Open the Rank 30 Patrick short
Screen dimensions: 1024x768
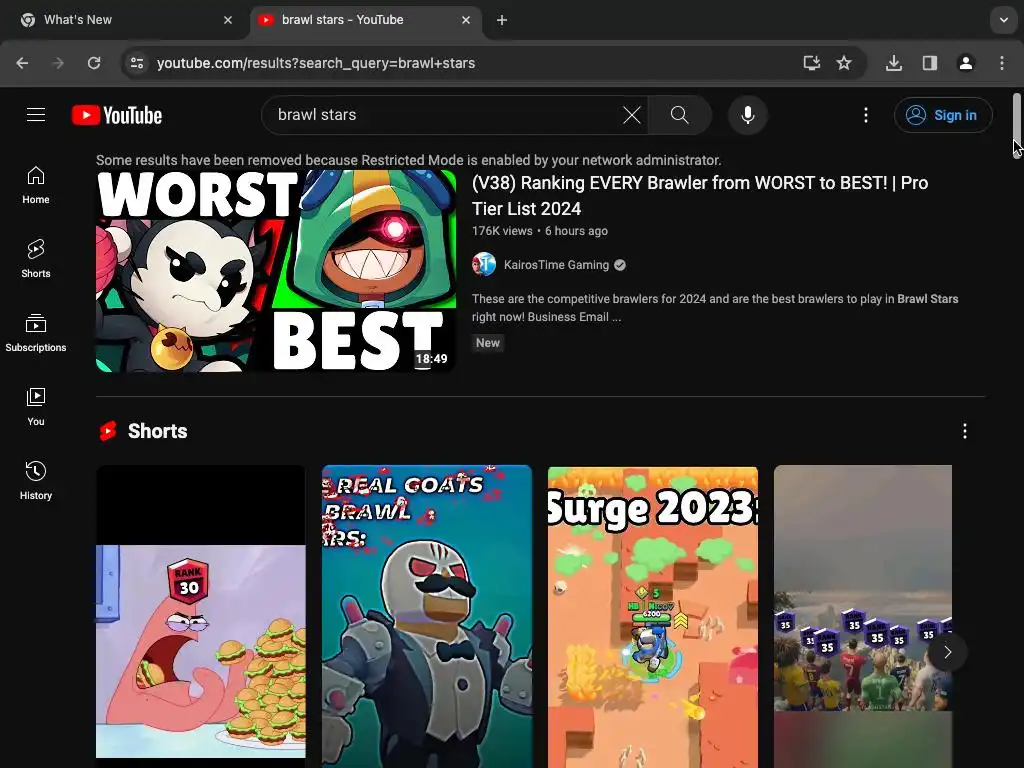click(200, 616)
